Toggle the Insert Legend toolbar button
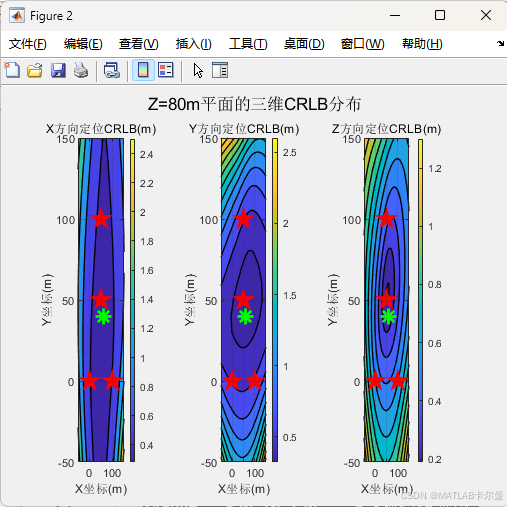This screenshot has height=507, width=507. coord(166,70)
